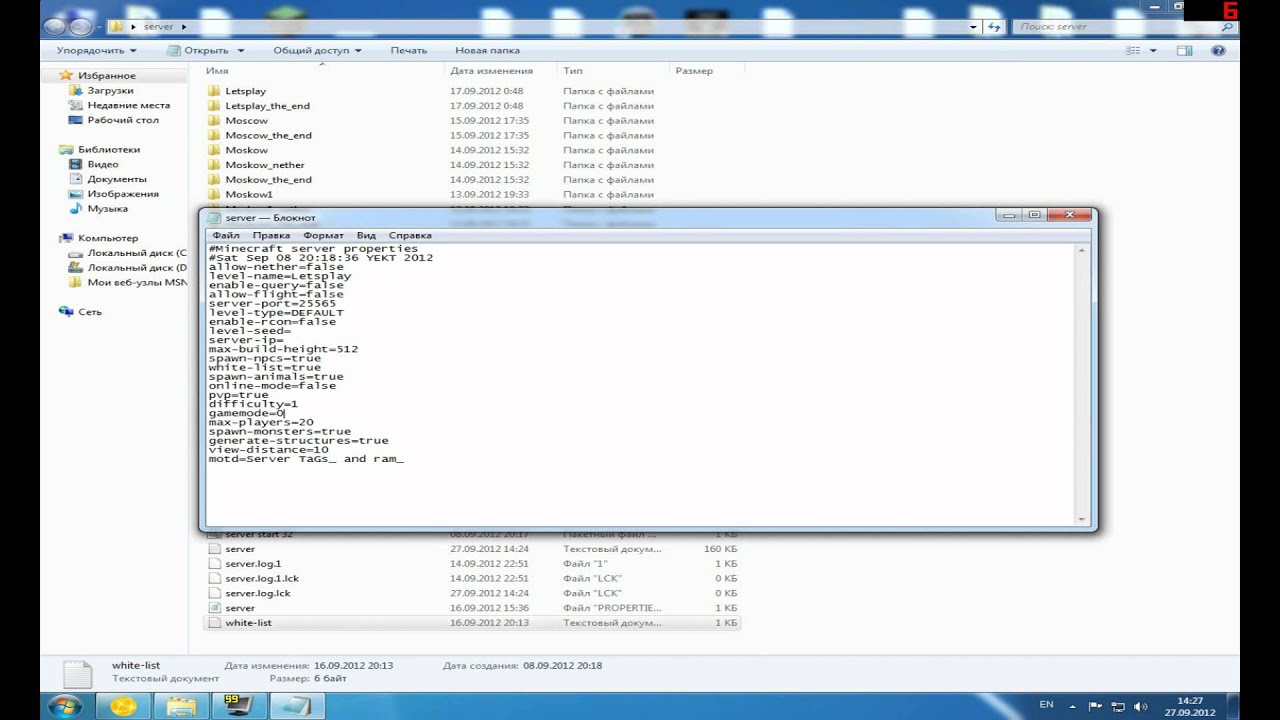1280x720 pixels.
Task: Click the Документы library icon
Action: 76,179
